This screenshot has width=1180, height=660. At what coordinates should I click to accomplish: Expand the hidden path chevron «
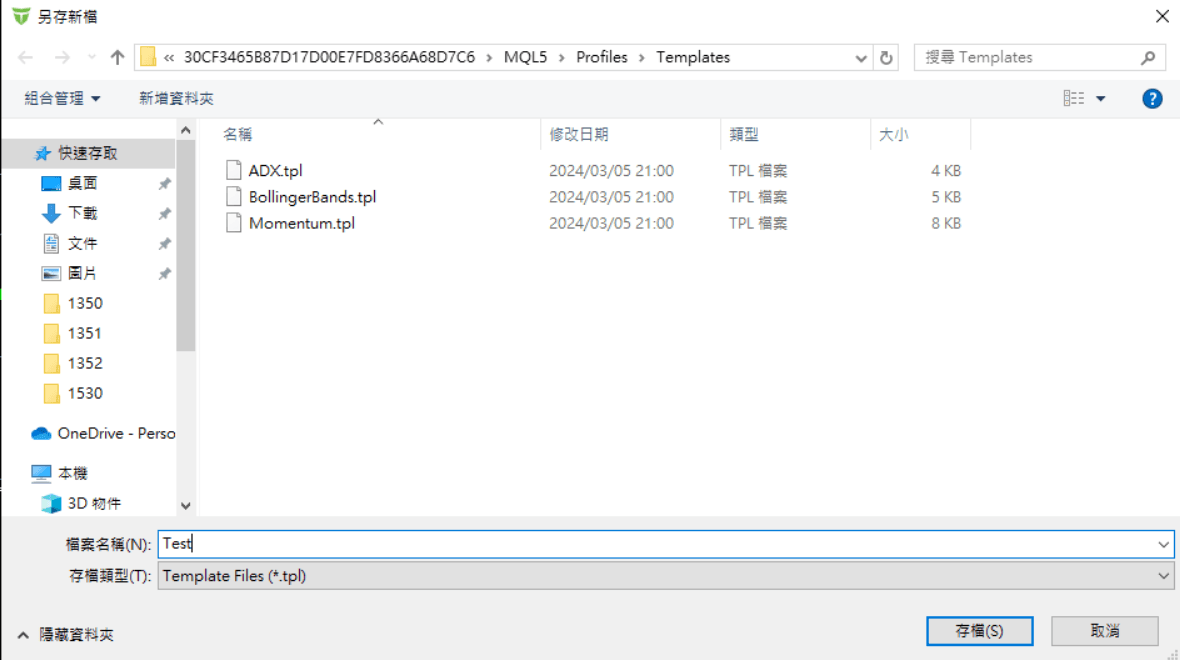[x=169, y=57]
